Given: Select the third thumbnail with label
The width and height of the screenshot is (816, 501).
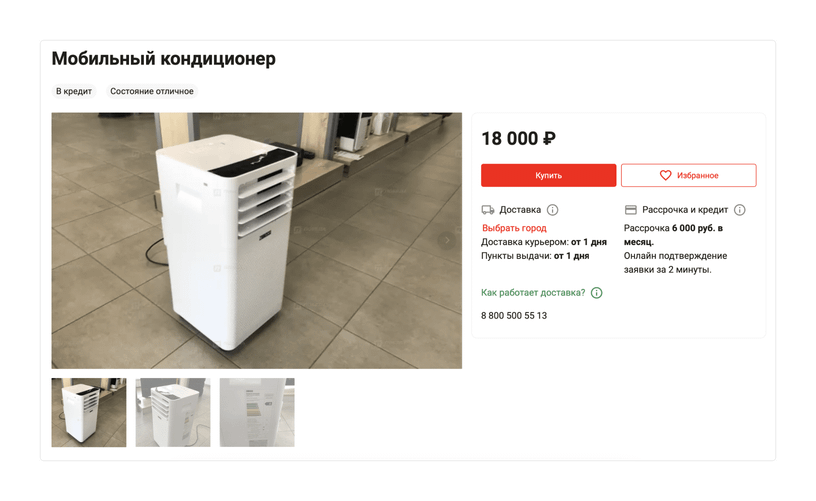Looking at the screenshot, I should coord(257,413).
